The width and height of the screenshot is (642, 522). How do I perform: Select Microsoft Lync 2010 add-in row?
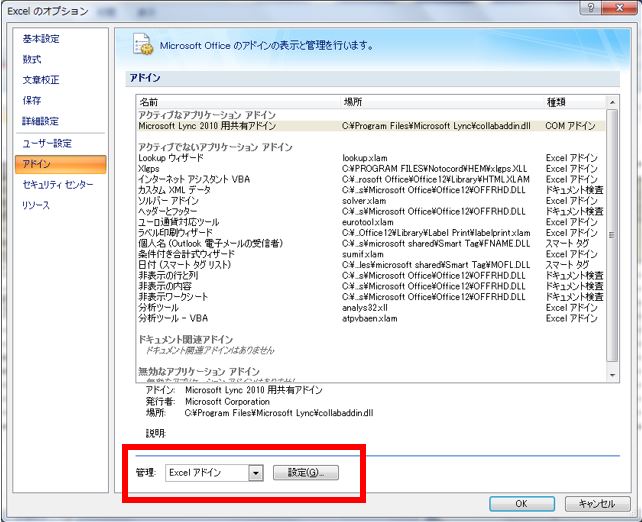point(210,126)
